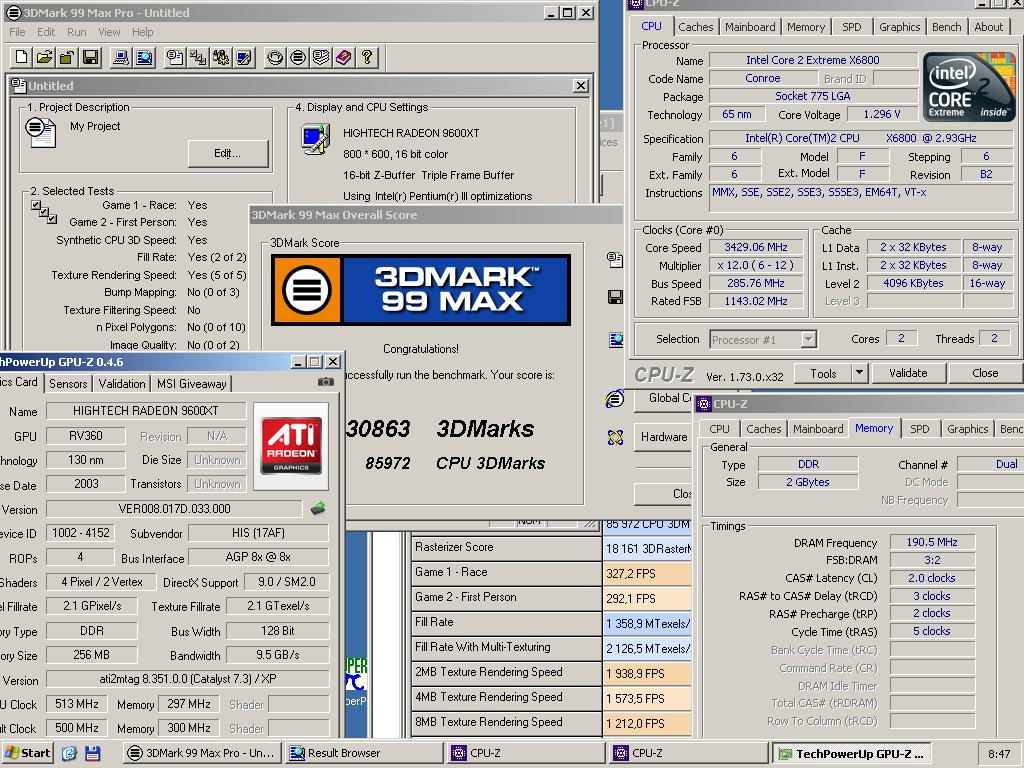Click the icon next to Hardware button
This screenshot has height=768, width=1024.
(615, 438)
